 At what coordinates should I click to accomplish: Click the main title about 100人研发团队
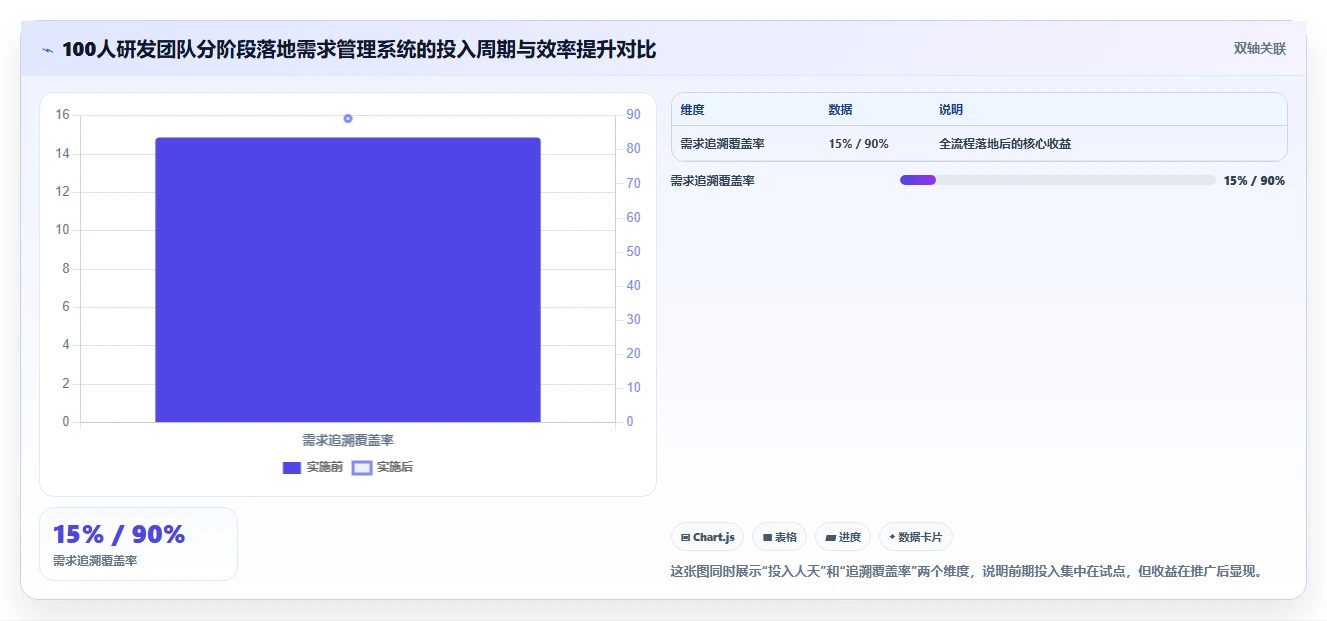tap(359, 49)
